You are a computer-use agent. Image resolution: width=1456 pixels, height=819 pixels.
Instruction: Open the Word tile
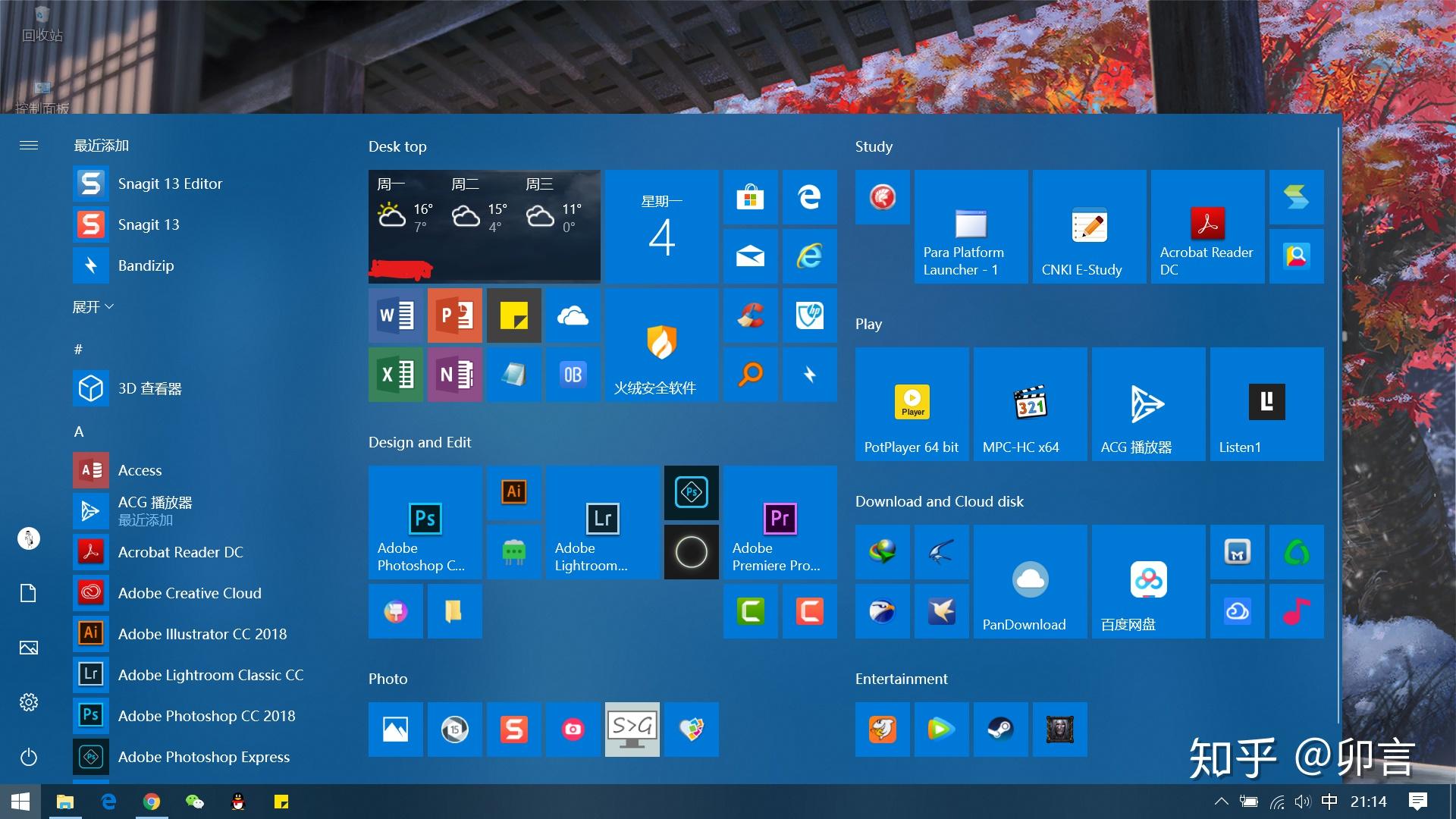(x=396, y=315)
